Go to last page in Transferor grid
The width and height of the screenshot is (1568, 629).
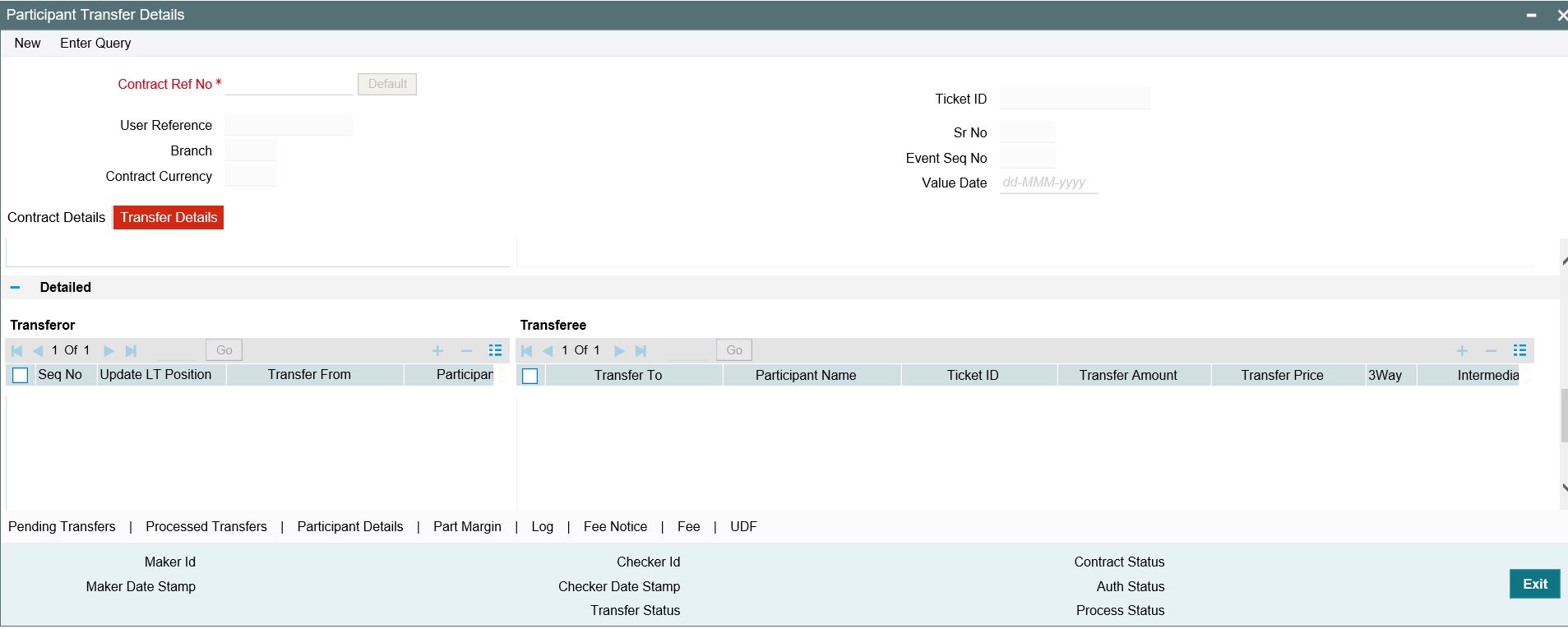131,351
